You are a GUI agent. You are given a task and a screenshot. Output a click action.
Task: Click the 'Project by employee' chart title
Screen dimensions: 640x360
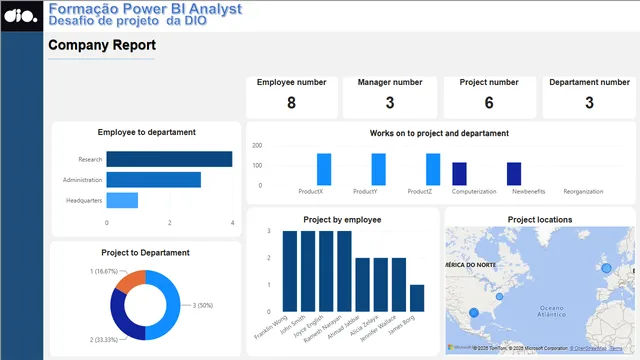[342, 220]
